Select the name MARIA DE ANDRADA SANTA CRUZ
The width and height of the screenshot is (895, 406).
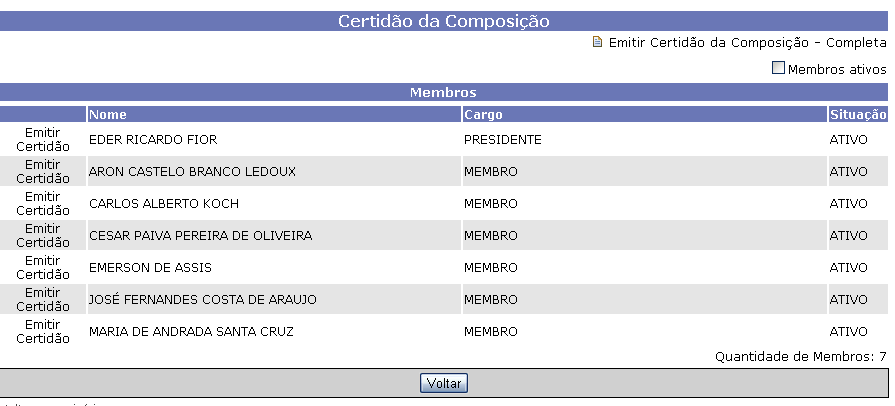[191, 332]
